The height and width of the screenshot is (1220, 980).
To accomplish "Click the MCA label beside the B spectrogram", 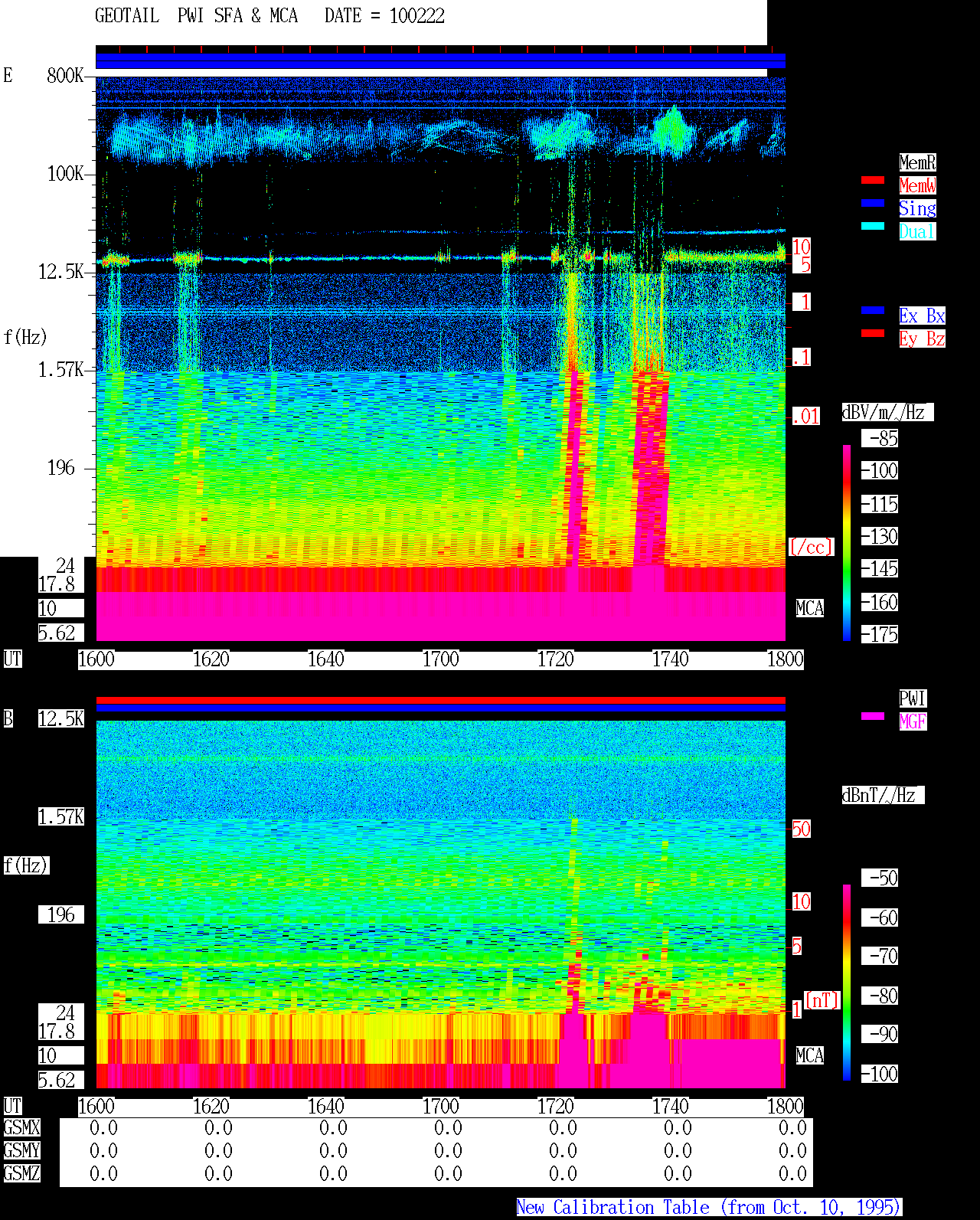I will tap(810, 1055).
